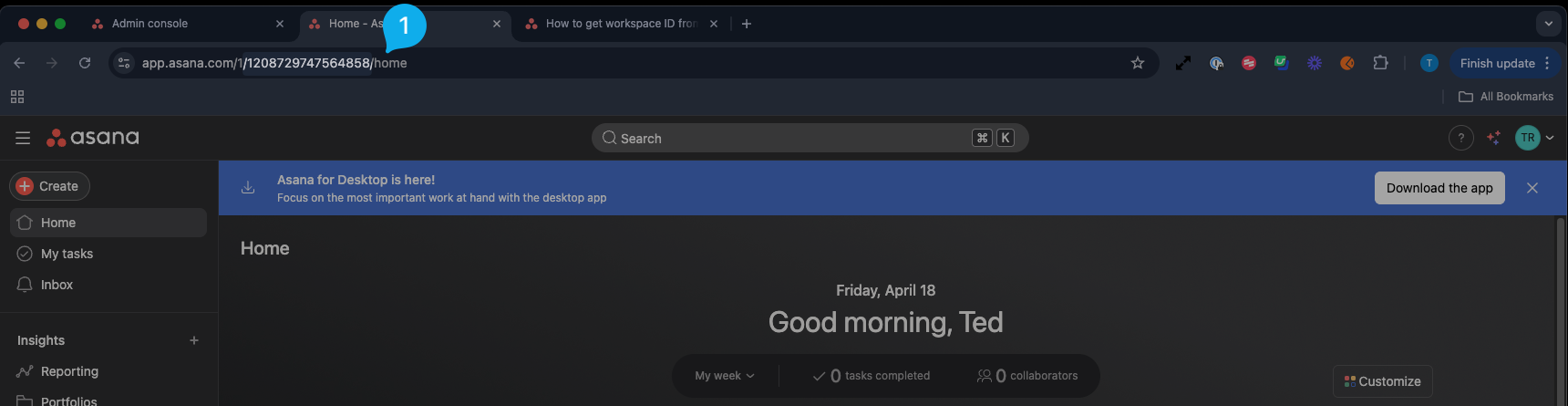
Task: Switch to How to get workspace ID tab
Action: tap(621, 24)
